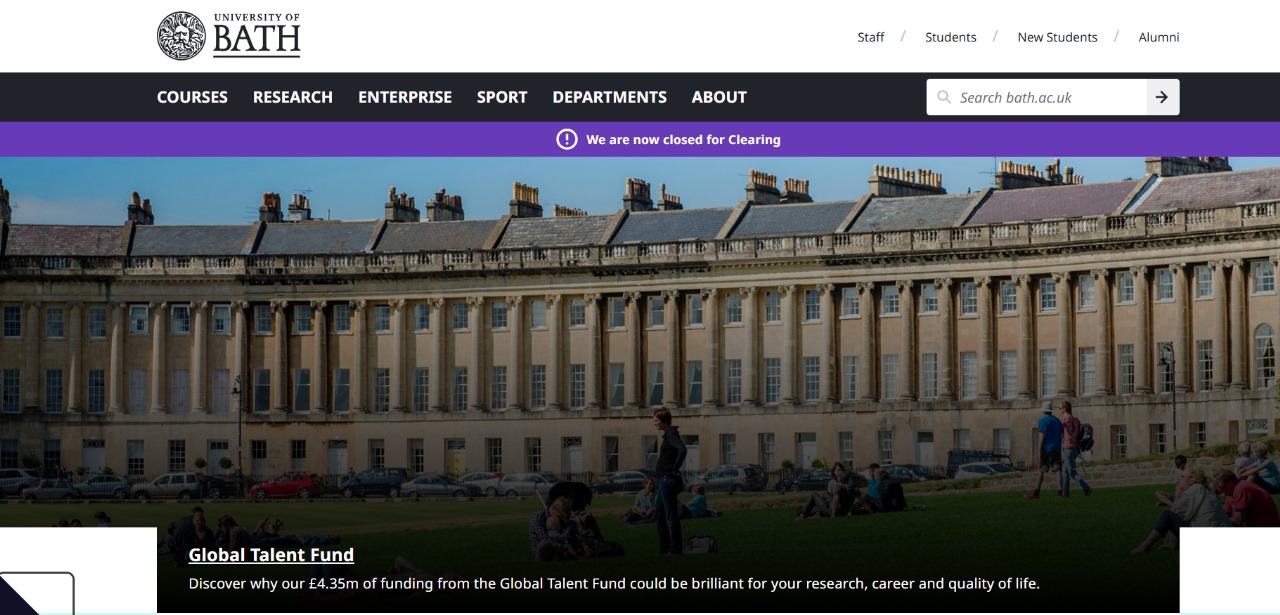Open the Sport section
This screenshot has width=1280, height=615.
click(x=502, y=97)
